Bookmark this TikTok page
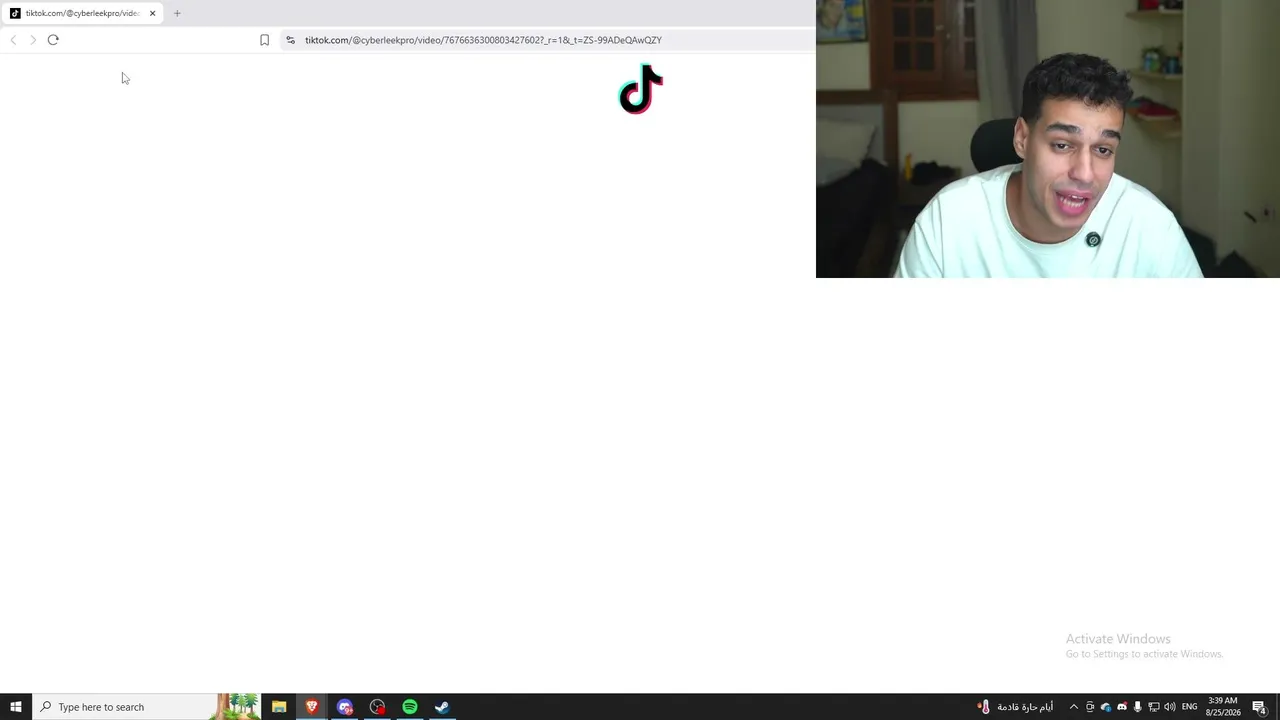This screenshot has width=1280, height=720. point(264,40)
